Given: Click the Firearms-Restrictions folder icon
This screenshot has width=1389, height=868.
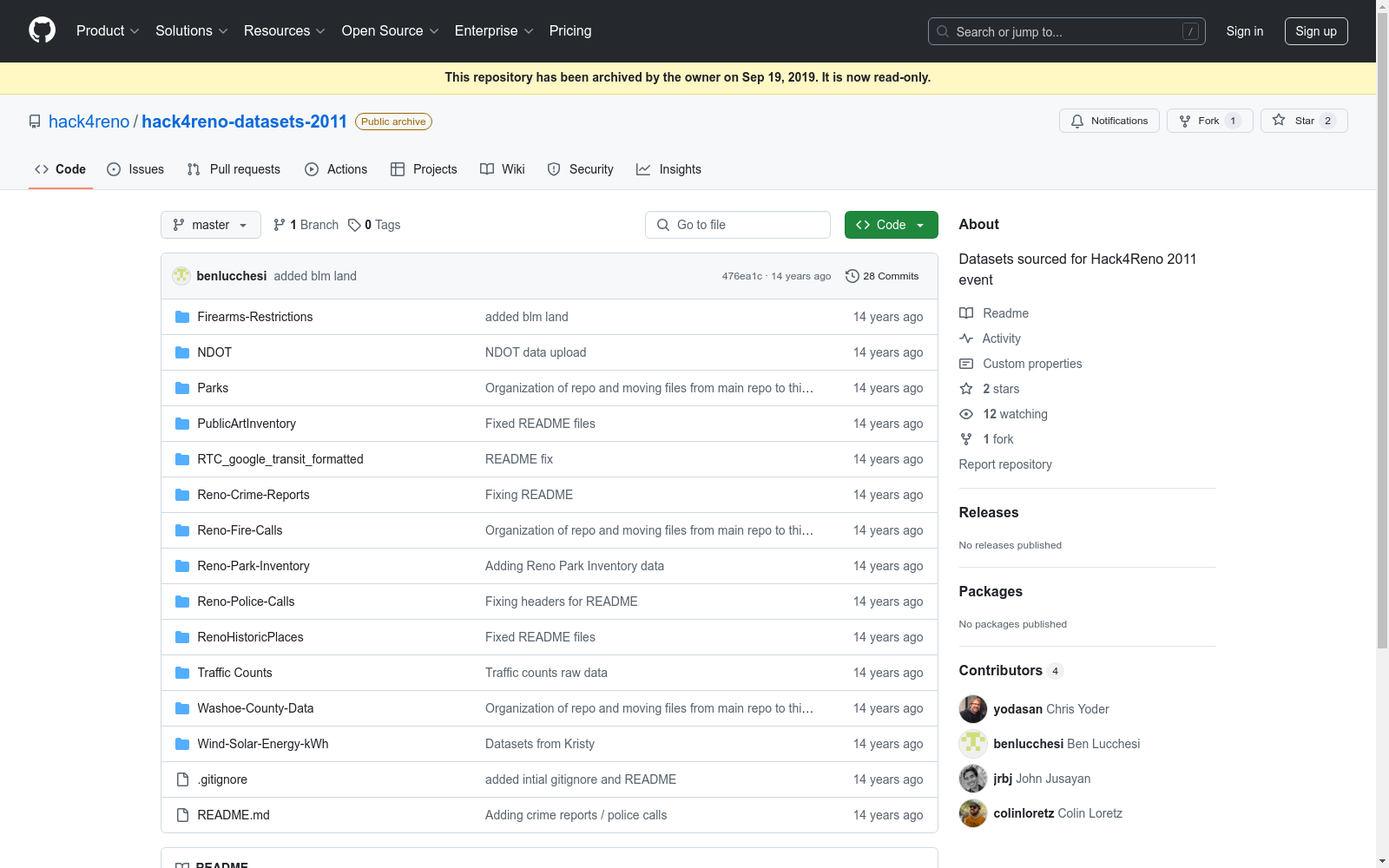Looking at the screenshot, I should (182, 317).
